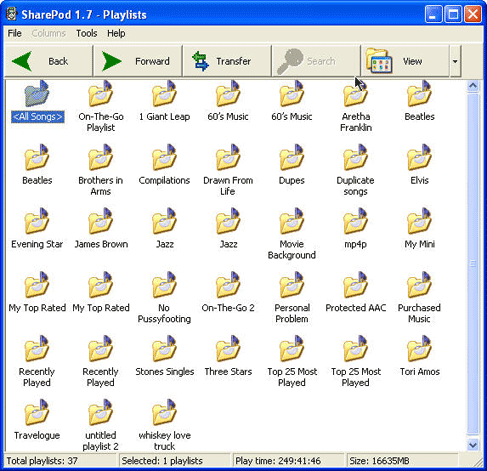The image size is (487, 471).
Task: Select the No Pussyfooting playlist icon
Action: [x=164, y=284]
